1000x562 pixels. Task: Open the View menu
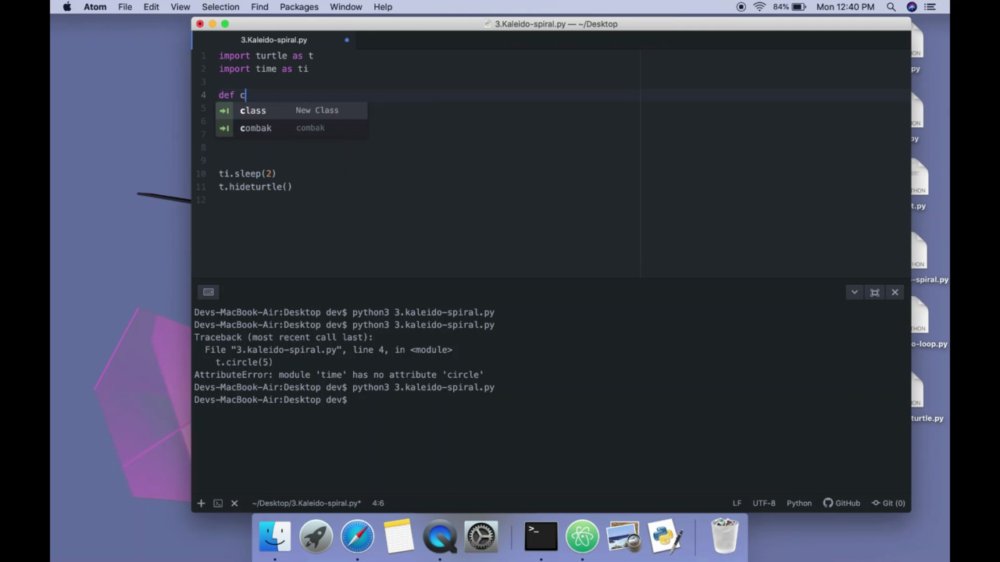pos(180,7)
